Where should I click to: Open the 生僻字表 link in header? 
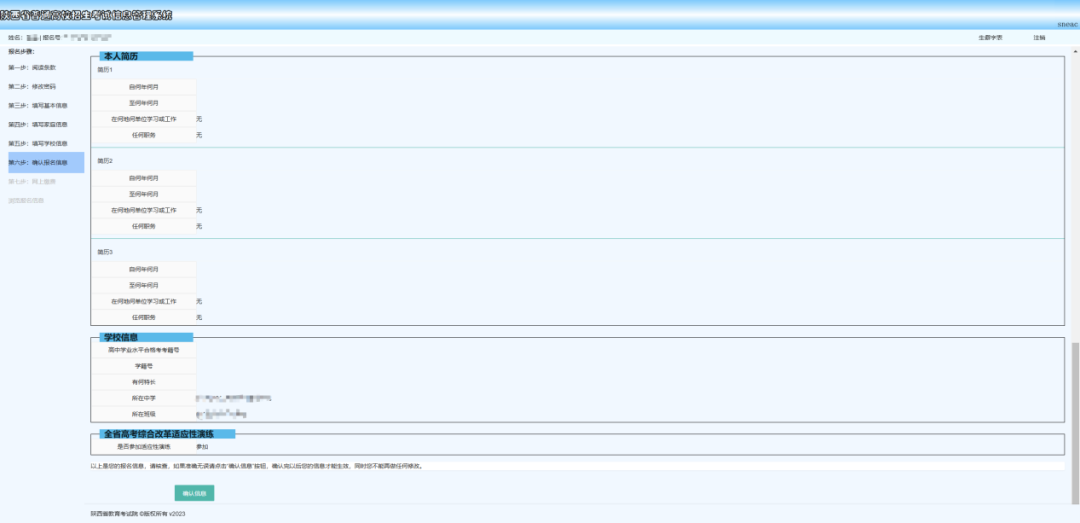990,37
